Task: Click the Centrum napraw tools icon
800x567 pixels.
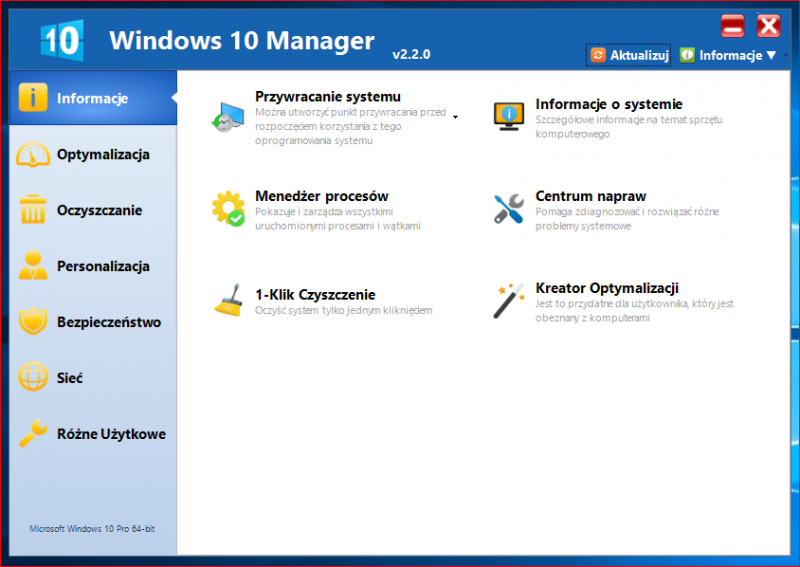Action: (x=509, y=209)
